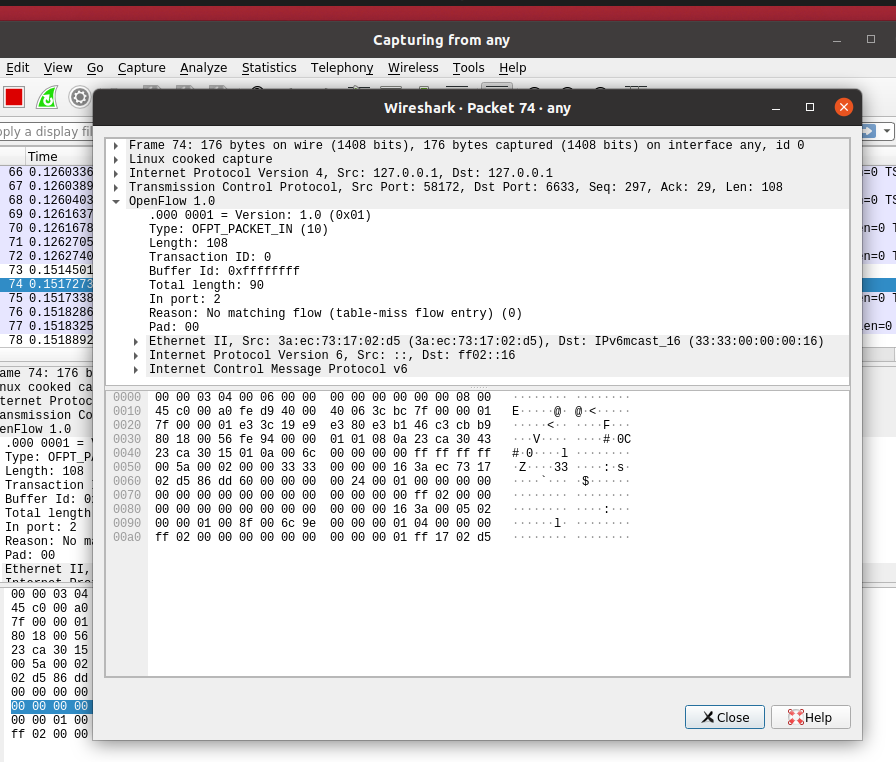This screenshot has height=762, width=896.
Task: Sort by the Time column header
Action: coord(43,156)
